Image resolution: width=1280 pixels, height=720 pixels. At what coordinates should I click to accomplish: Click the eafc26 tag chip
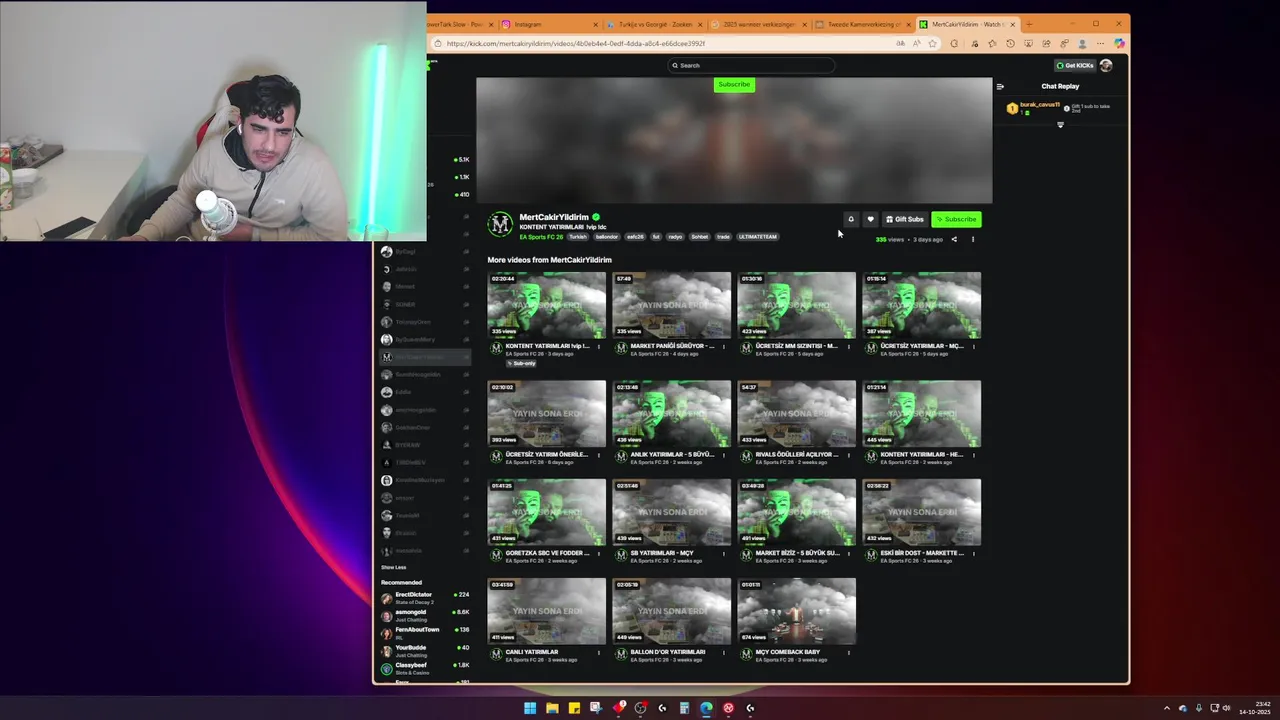635,237
